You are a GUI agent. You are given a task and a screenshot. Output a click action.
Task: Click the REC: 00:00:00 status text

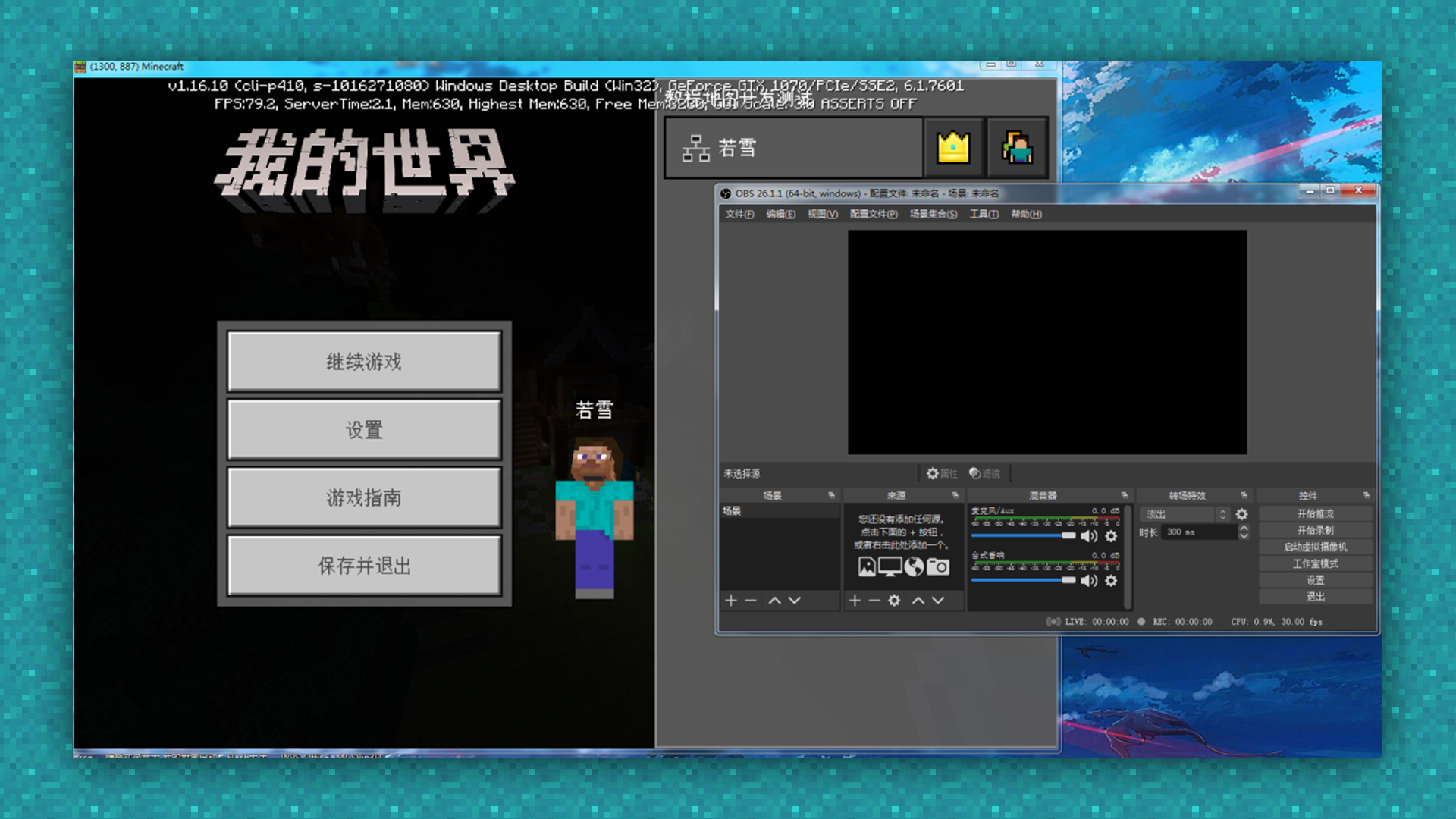point(1182,622)
